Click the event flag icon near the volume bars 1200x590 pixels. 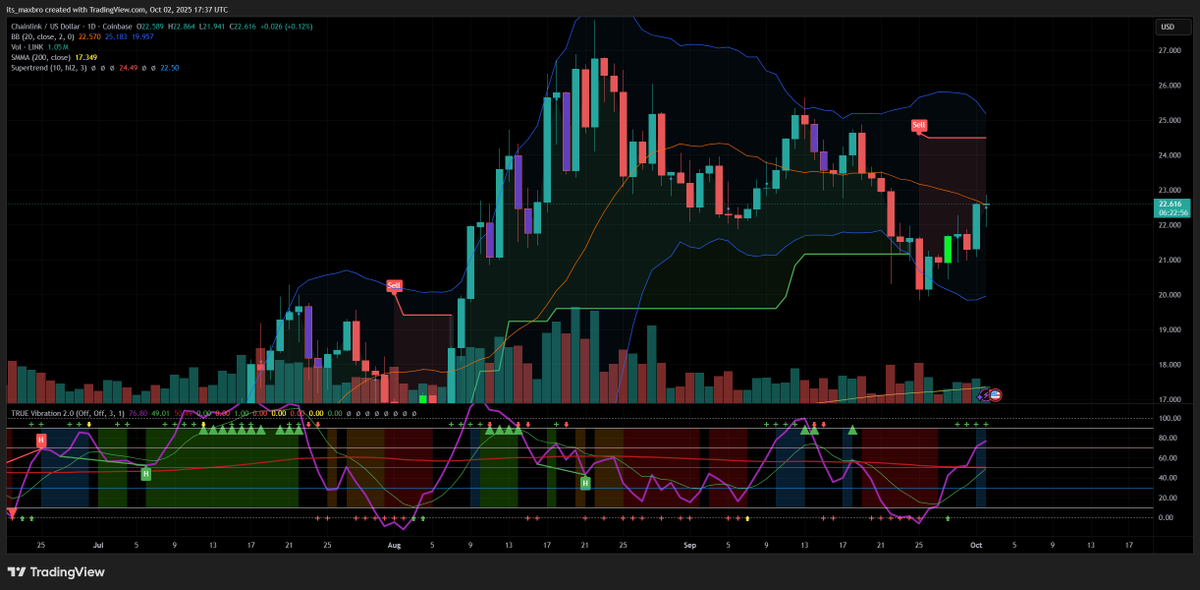point(995,395)
